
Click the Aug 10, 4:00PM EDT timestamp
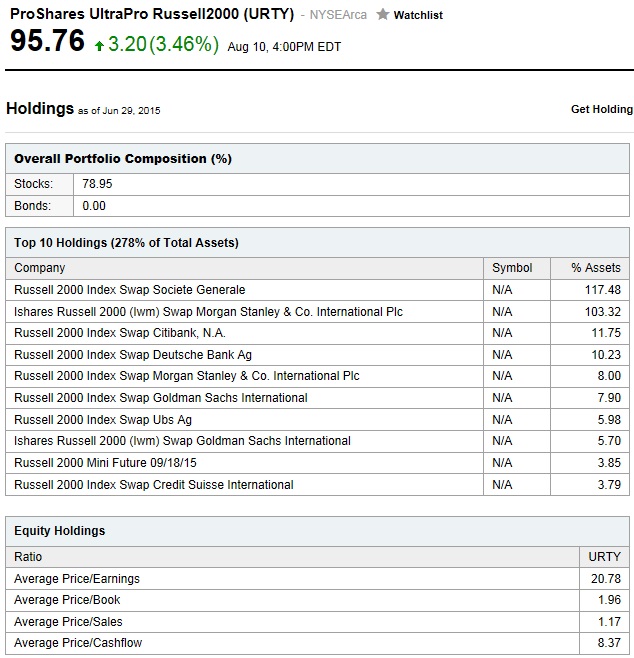284,47
